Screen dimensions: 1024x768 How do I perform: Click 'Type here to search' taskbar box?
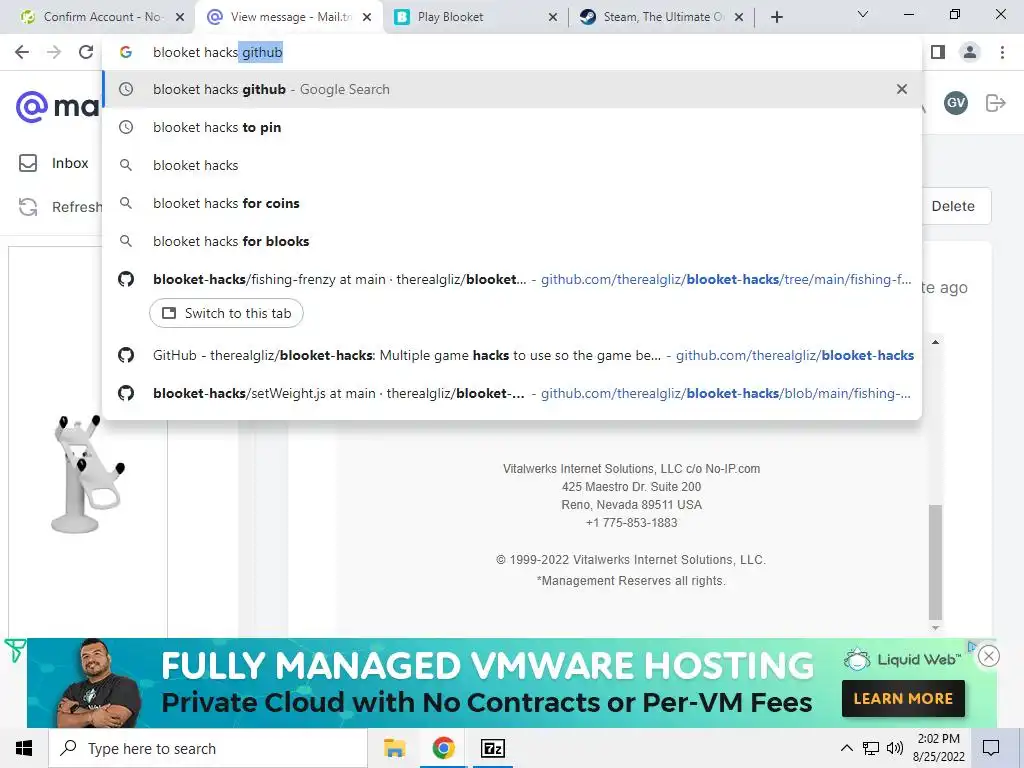tap(208, 748)
